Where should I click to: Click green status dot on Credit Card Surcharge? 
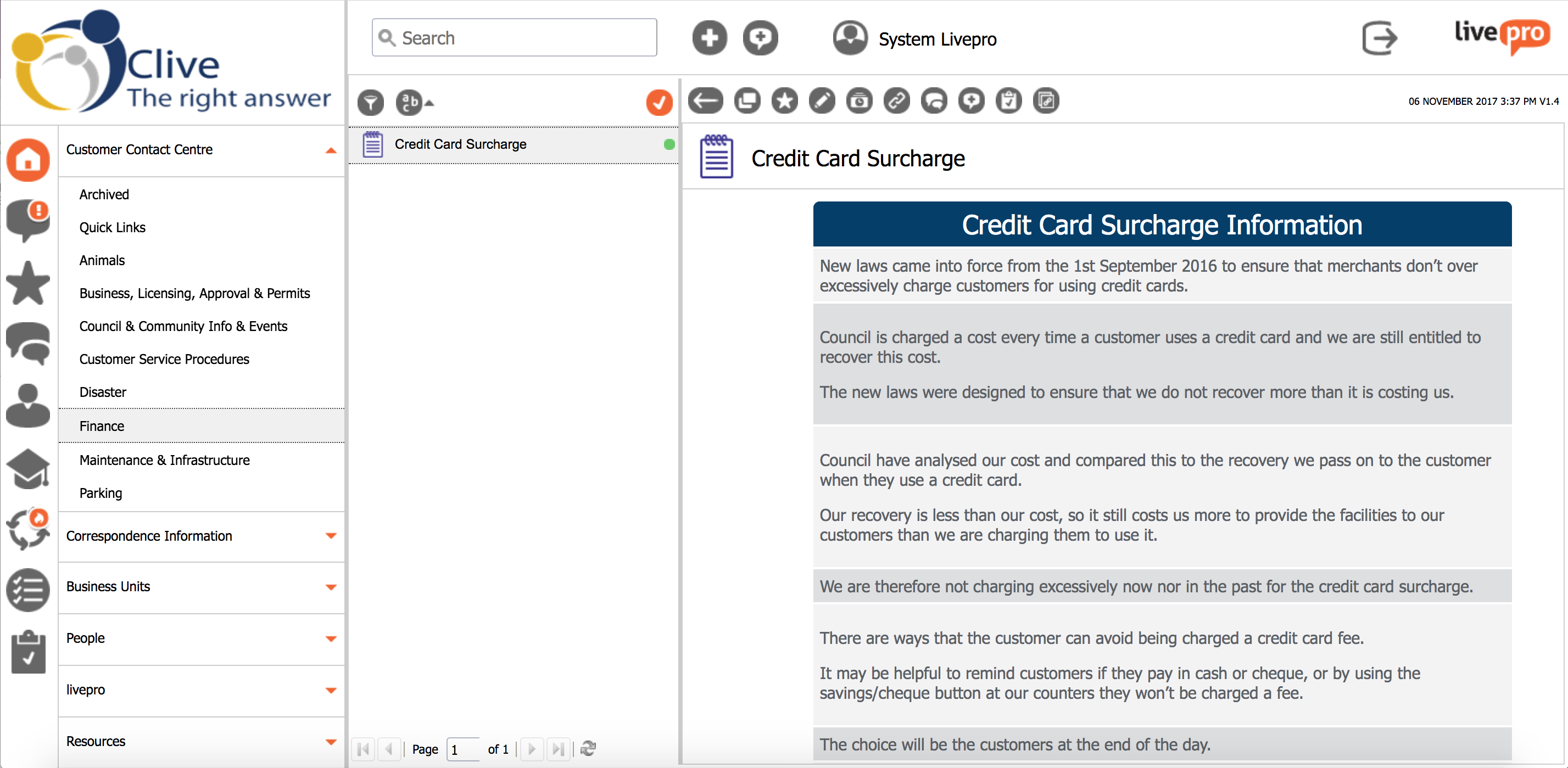click(669, 144)
